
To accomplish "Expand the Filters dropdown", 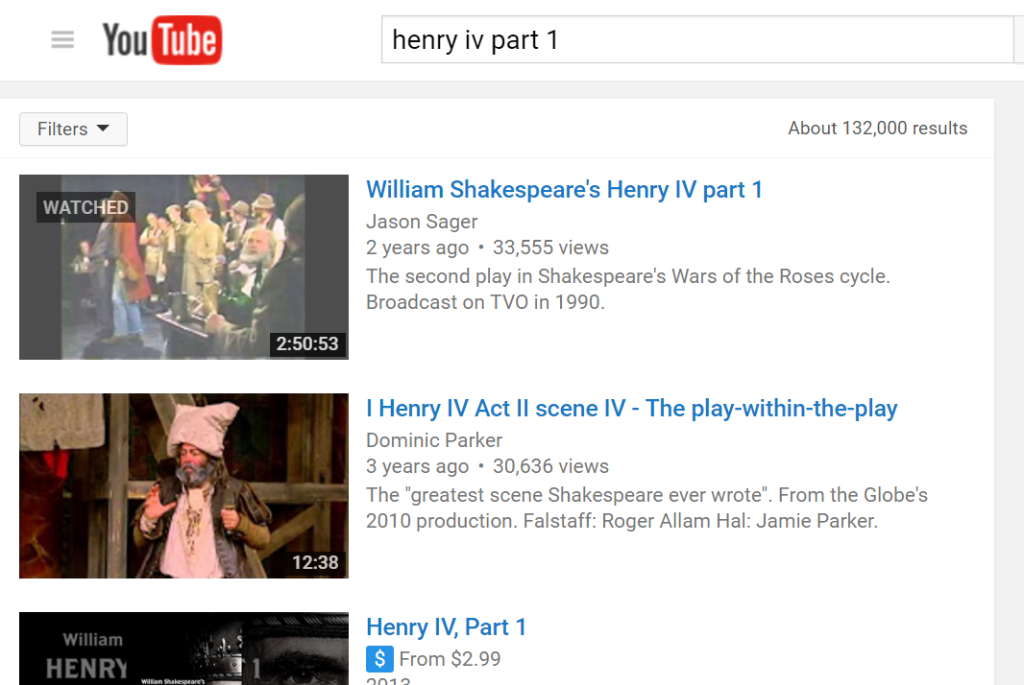I will point(73,129).
